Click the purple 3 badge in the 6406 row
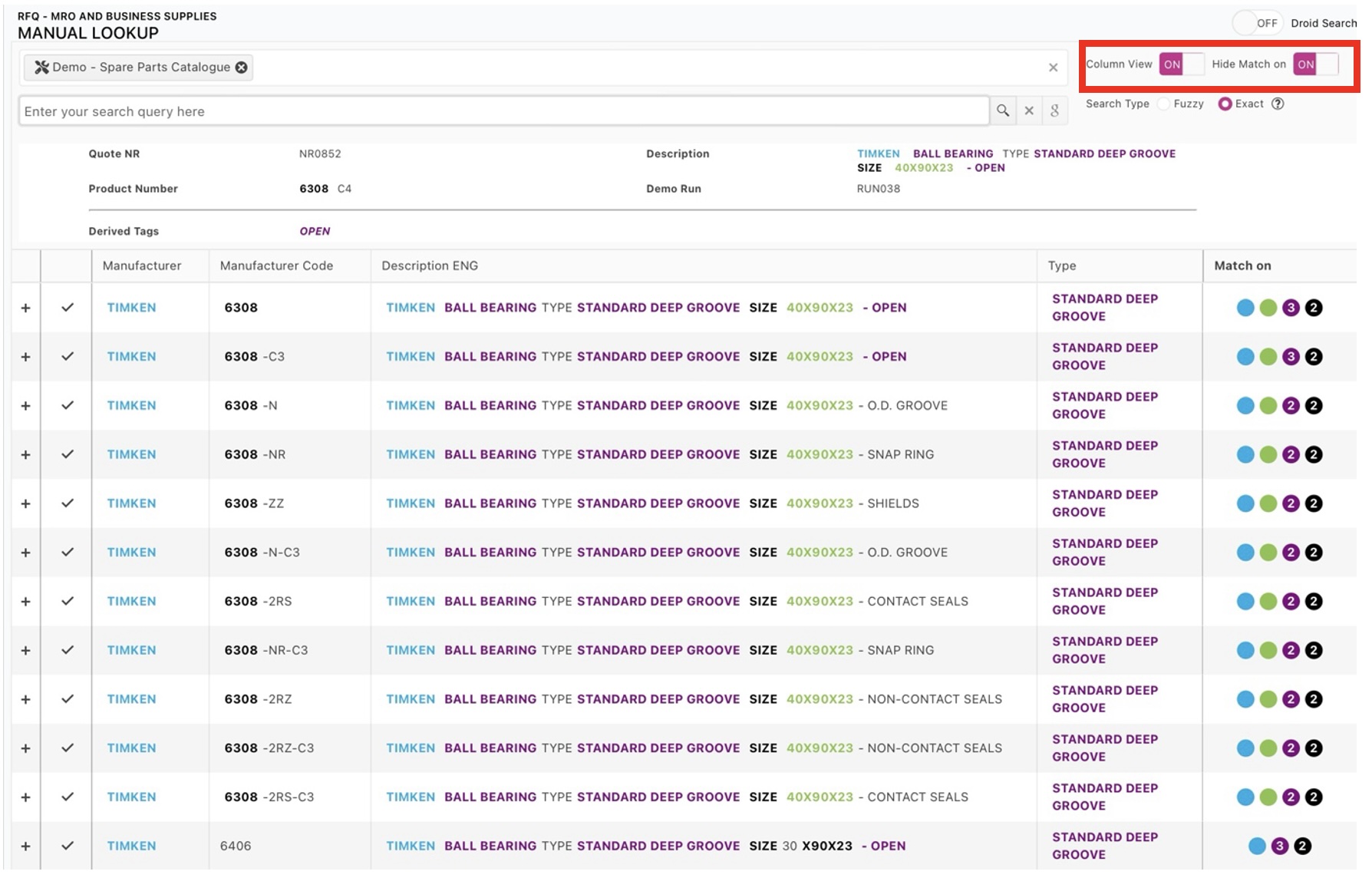Image resolution: width=1372 pixels, height=878 pixels. pos(1279,846)
